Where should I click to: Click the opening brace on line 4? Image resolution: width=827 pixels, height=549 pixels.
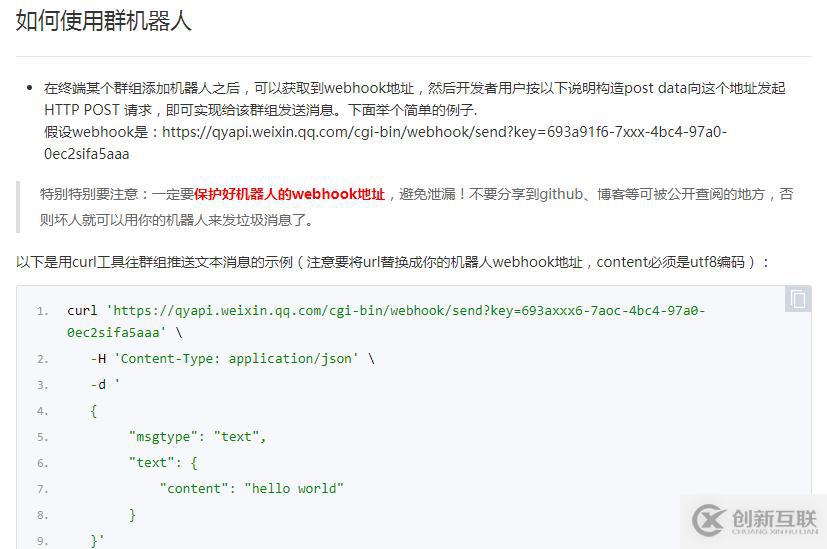(93, 411)
